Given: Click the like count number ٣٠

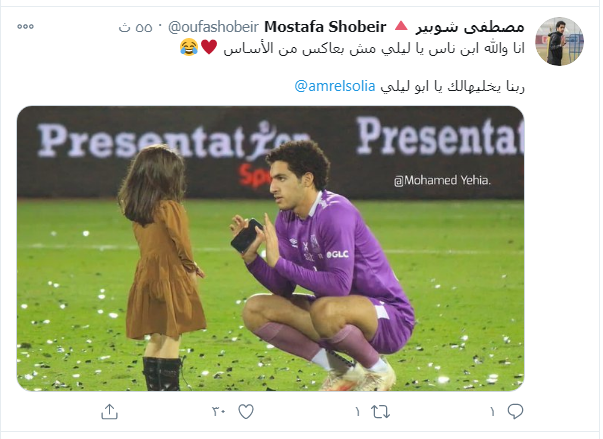Looking at the screenshot, I should tap(218, 412).
